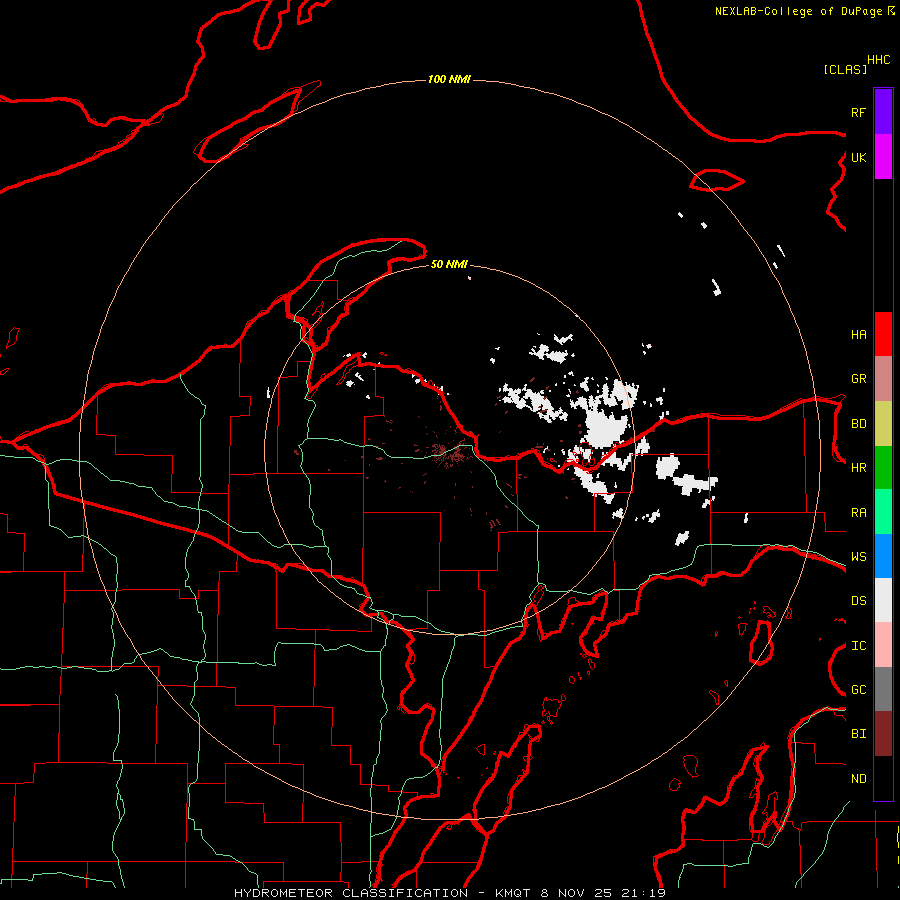Click the UK magenta legend color swatch
The height and width of the screenshot is (900, 900).
click(x=883, y=157)
